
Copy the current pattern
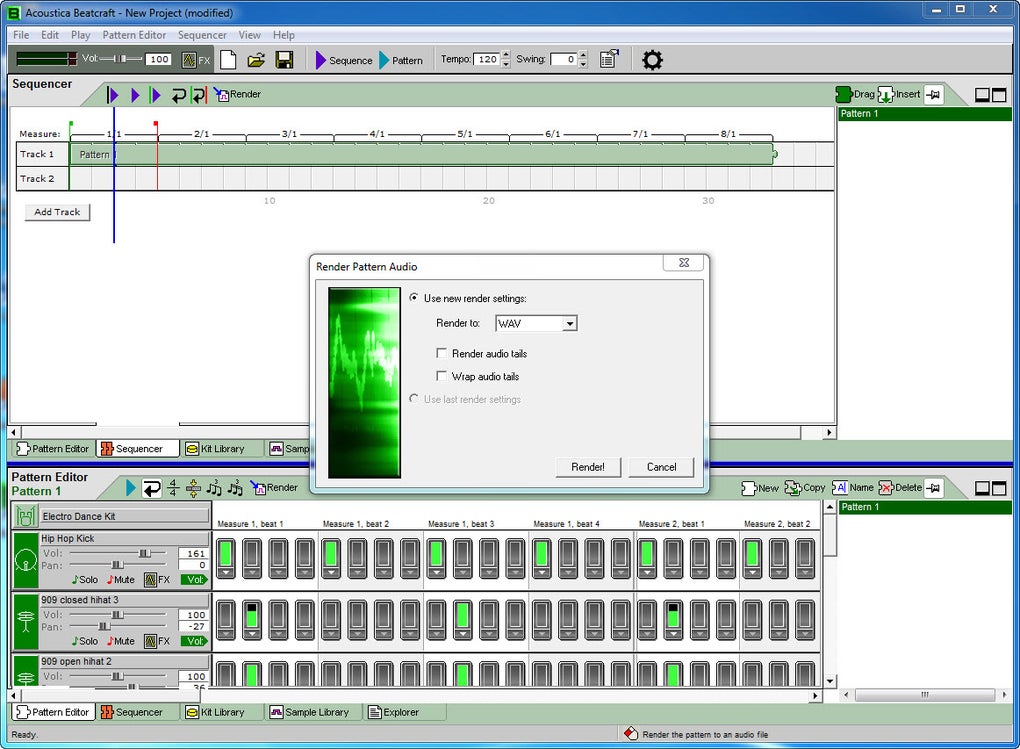[x=805, y=487]
